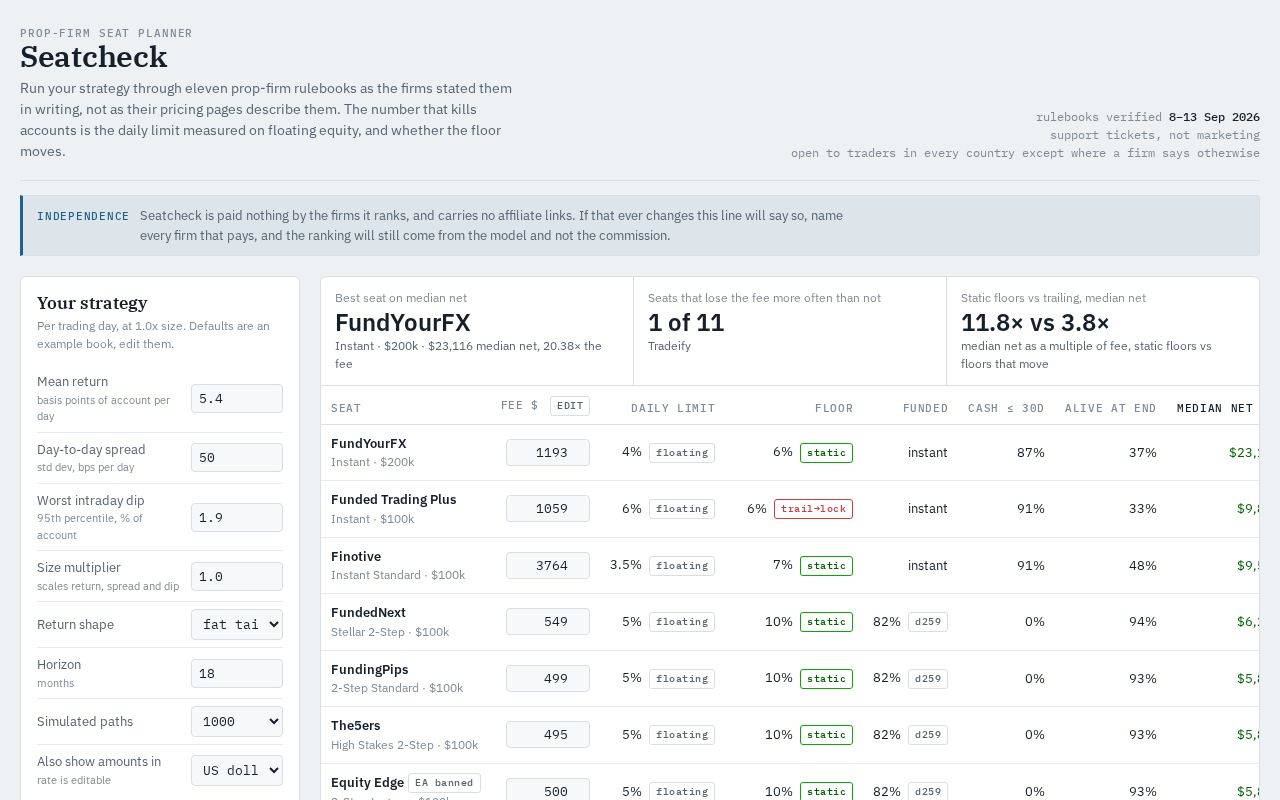The image size is (1280, 800).
Task: Click the FLOOR column header
Action: [x=834, y=408]
